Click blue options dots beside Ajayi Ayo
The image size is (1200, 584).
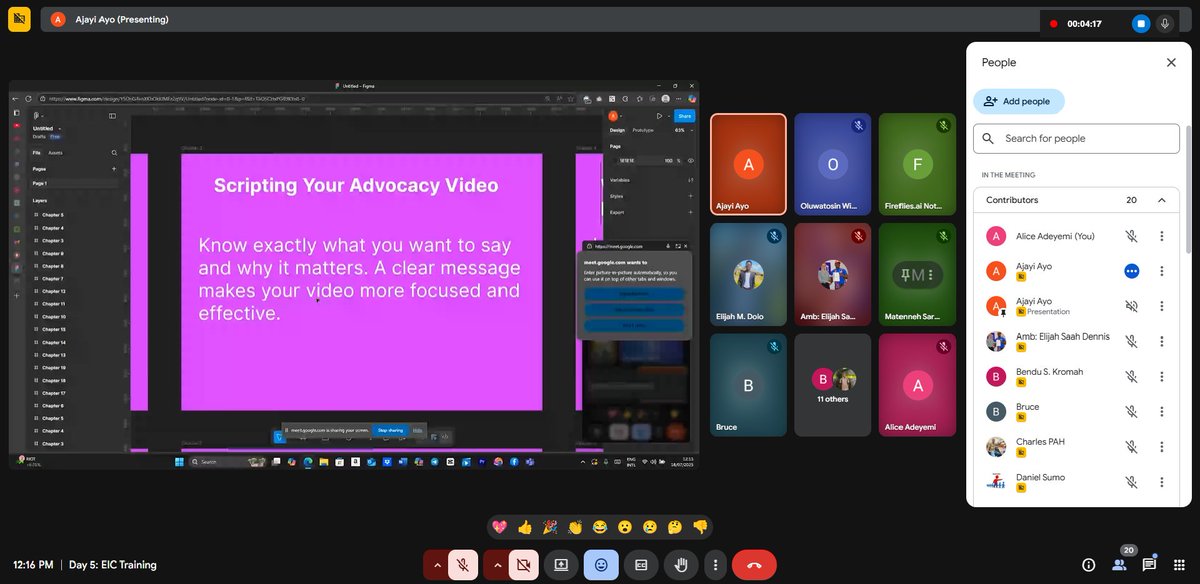[1131, 271]
